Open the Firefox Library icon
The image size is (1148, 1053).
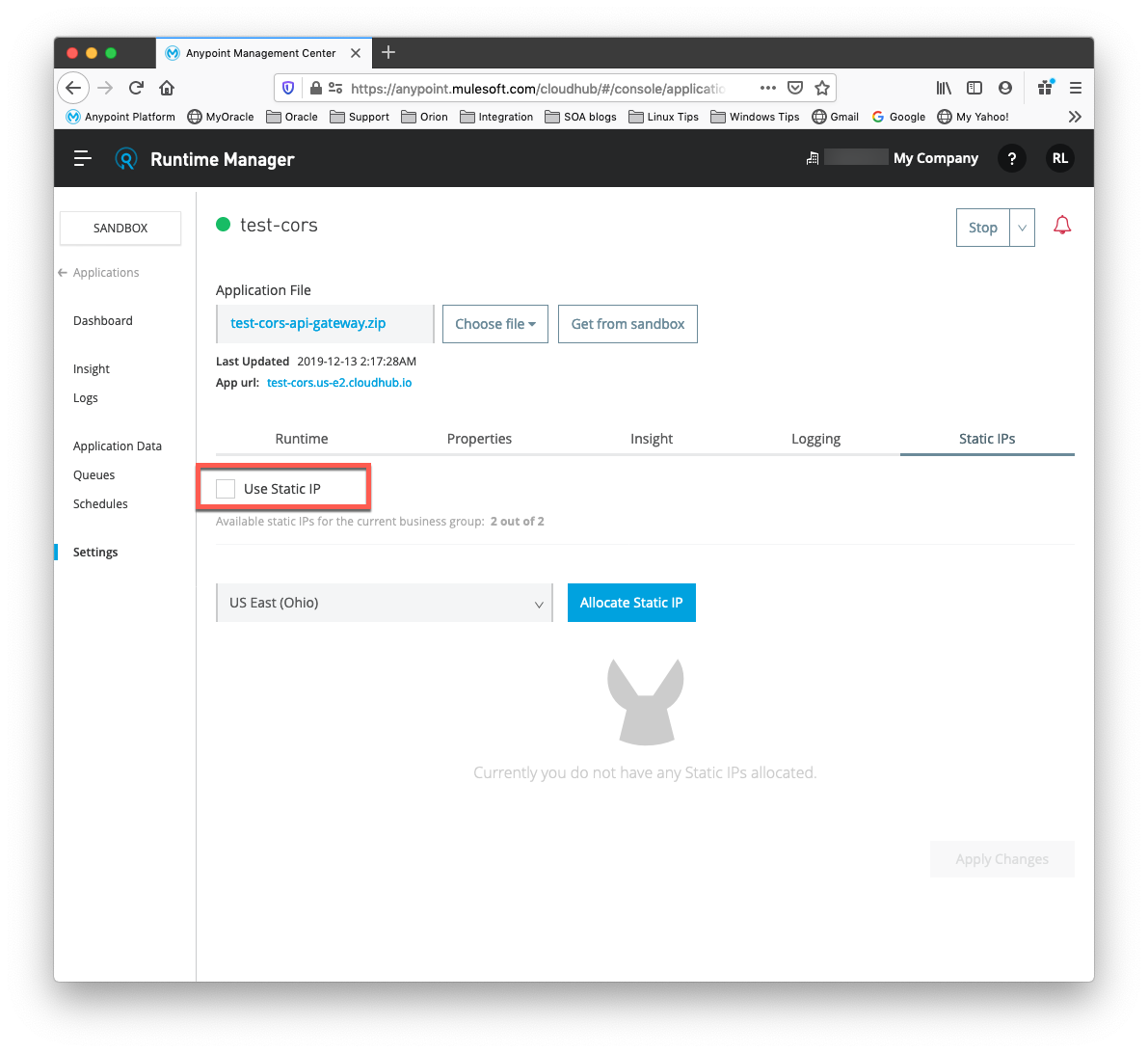pyautogui.click(x=944, y=87)
